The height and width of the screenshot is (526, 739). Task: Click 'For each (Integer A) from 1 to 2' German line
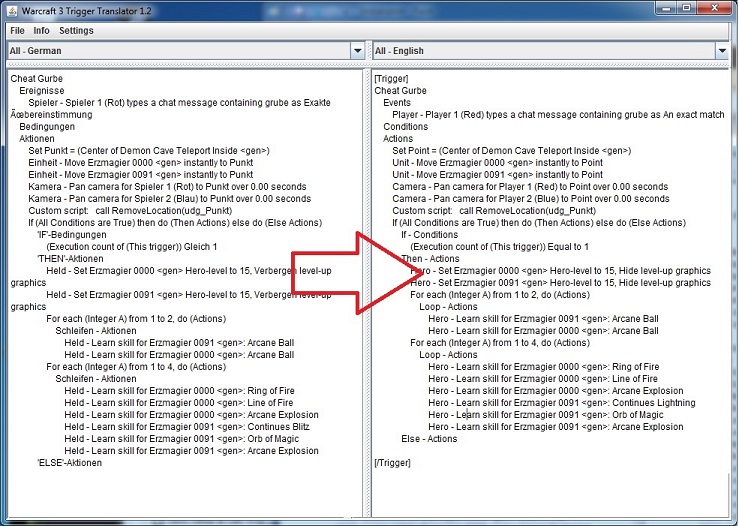click(x=136, y=319)
